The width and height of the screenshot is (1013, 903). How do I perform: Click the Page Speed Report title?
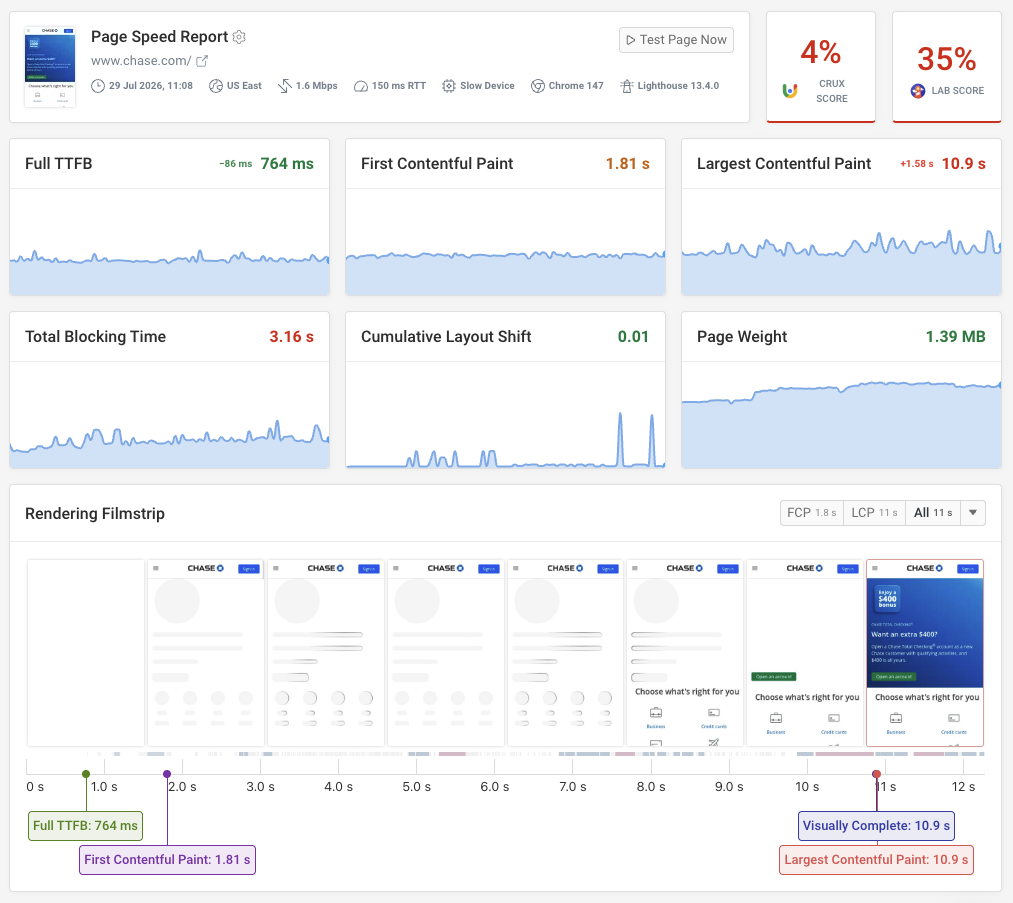pos(160,37)
